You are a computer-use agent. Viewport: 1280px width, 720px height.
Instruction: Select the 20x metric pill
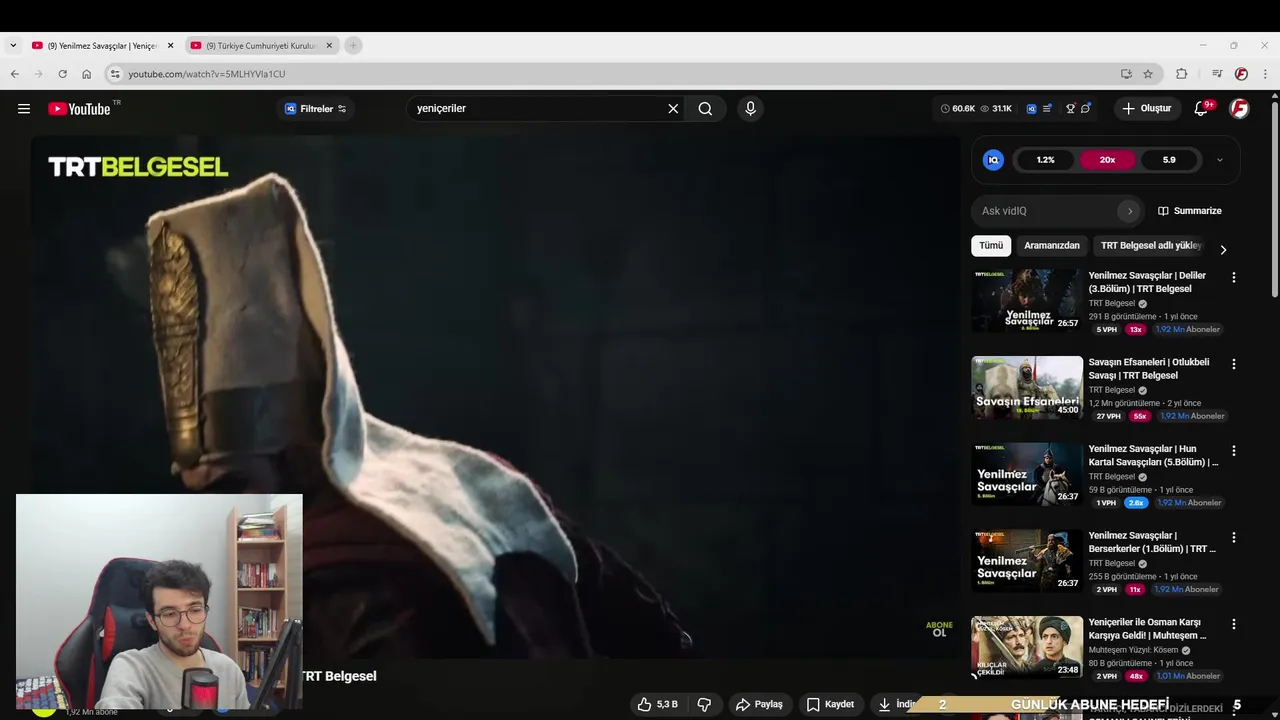click(1107, 160)
